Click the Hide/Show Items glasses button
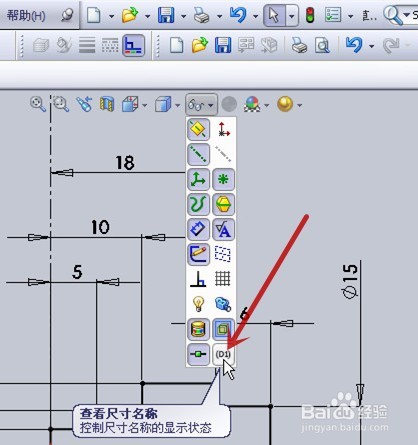This screenshot has width=418, height=445. (201, 105)
